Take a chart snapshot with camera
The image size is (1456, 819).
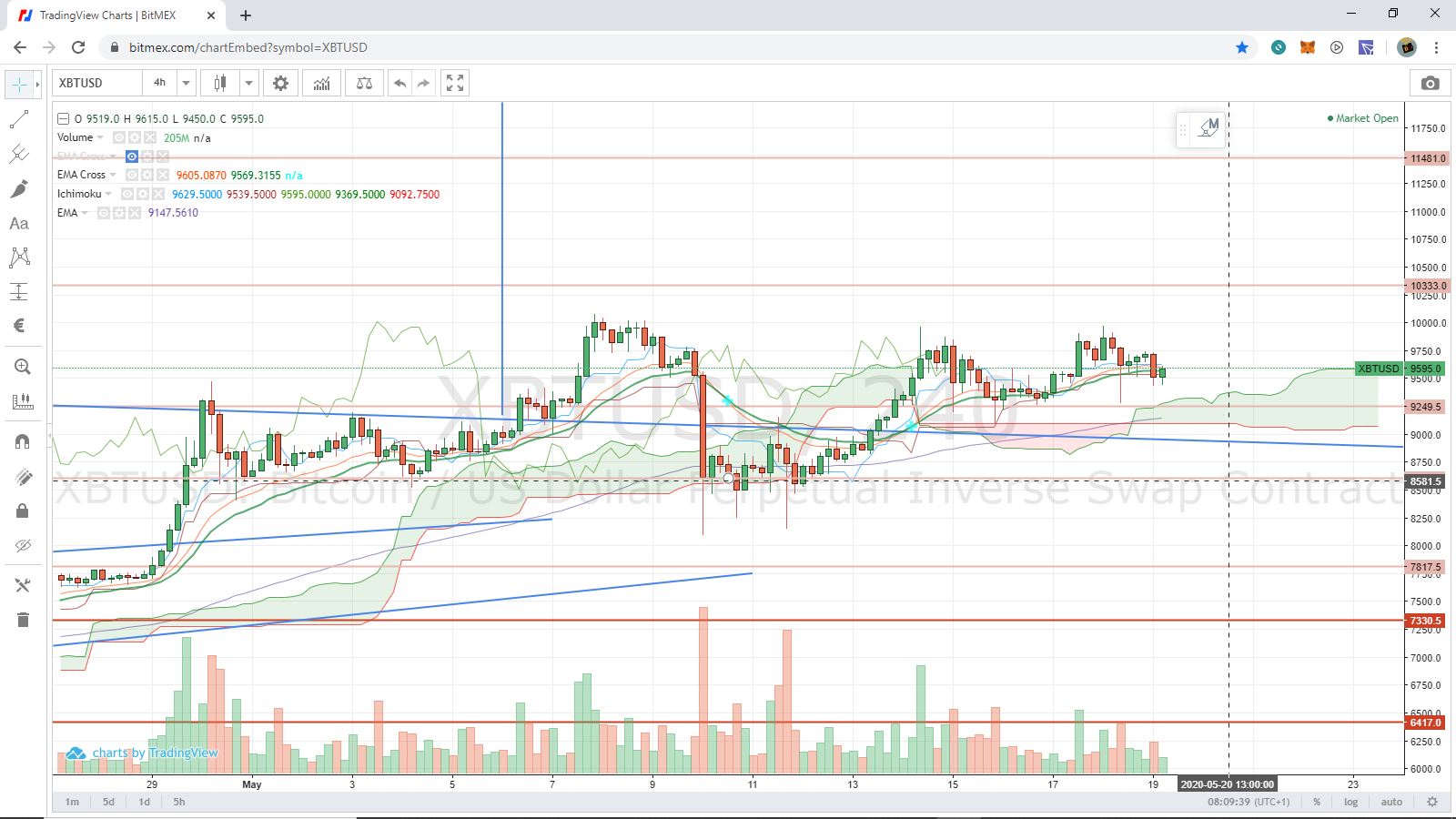[1431, 83]
